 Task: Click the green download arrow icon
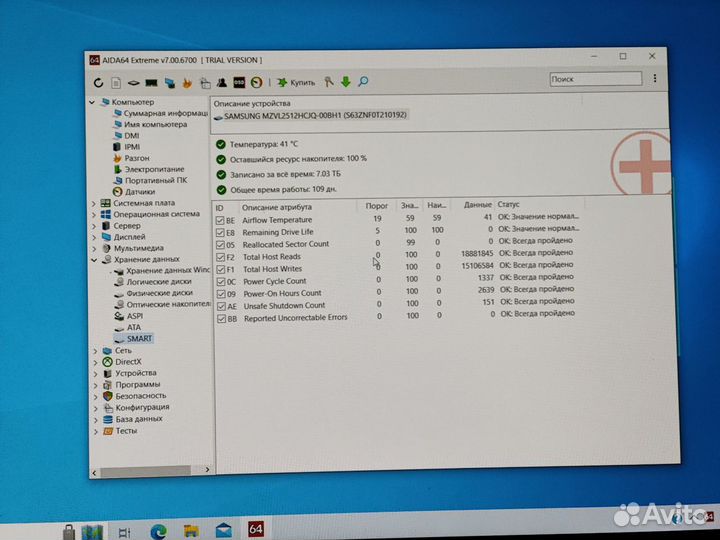[x=346, y=82]
